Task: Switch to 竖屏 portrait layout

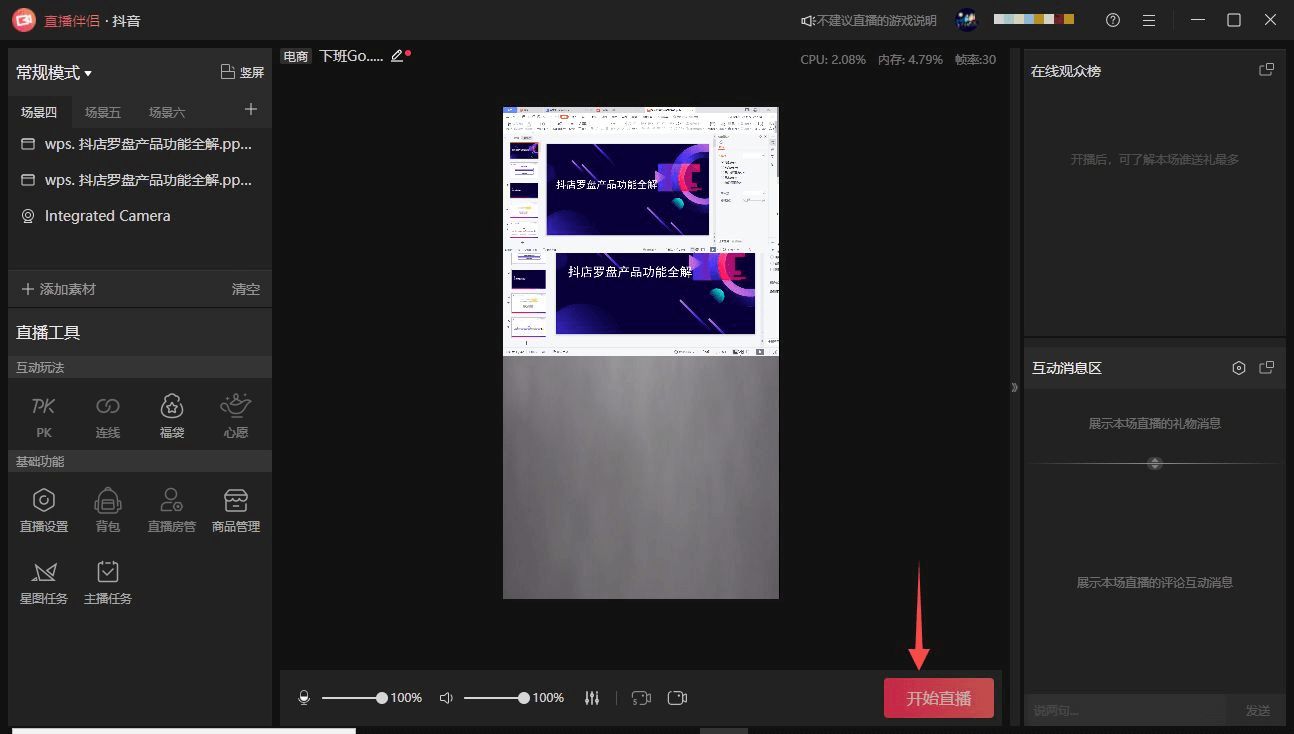Action: (242, 73)
